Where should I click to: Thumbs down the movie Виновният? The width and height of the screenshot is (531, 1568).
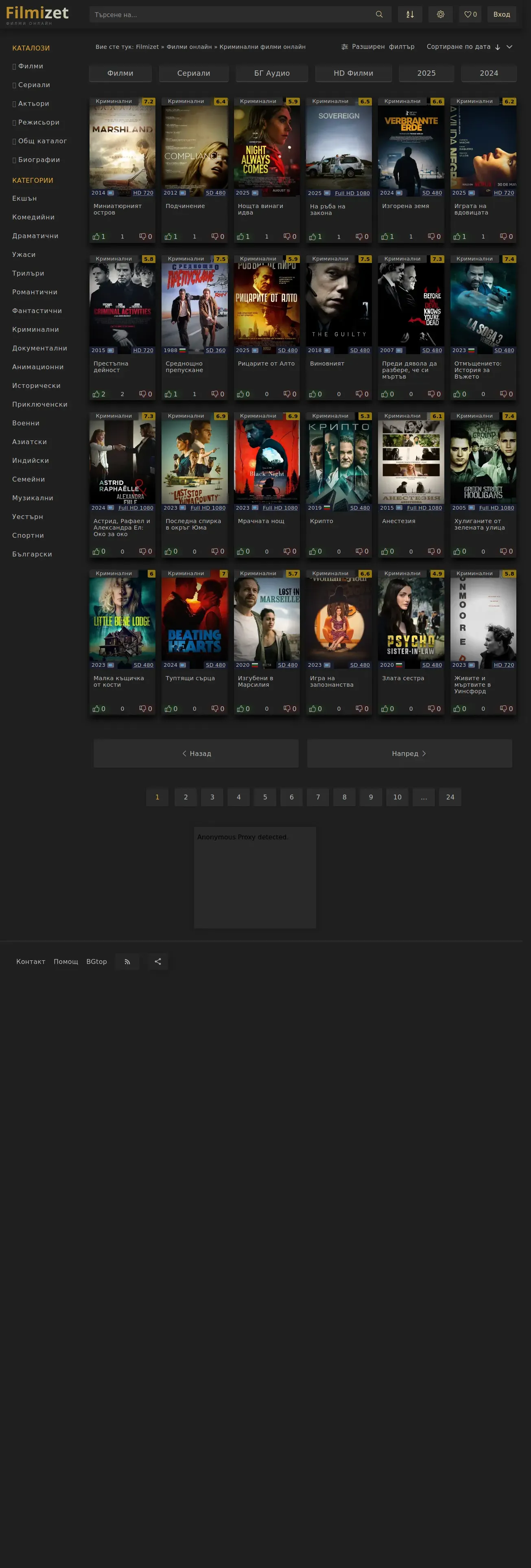click(359, 394)
